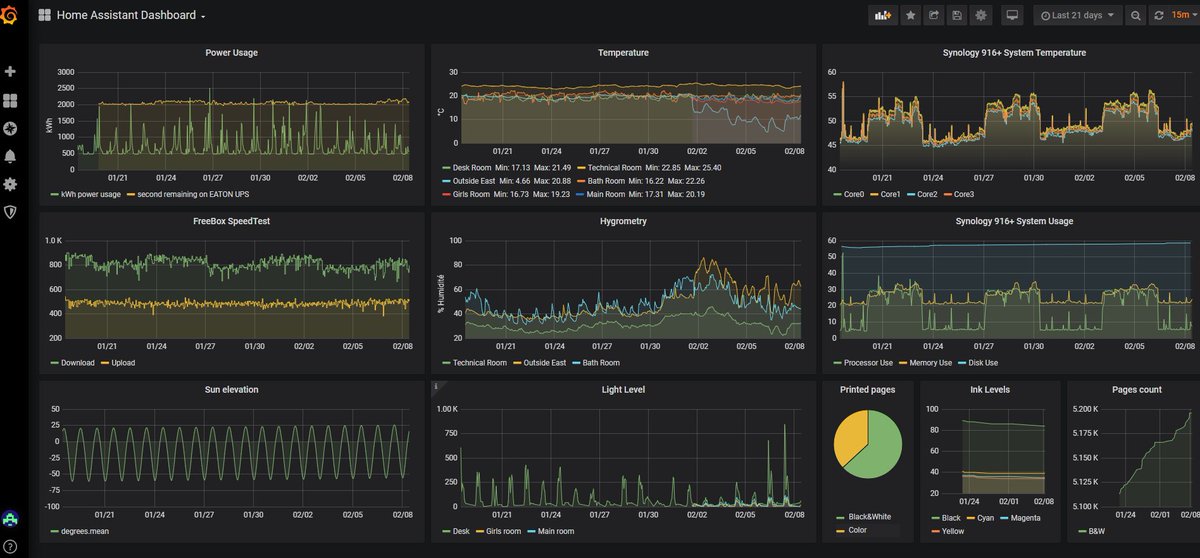Viewport: 1200px width, 558px height.
Task: Open Synology 916+ System Temperature panel menu
Action: pos(1013,52)
